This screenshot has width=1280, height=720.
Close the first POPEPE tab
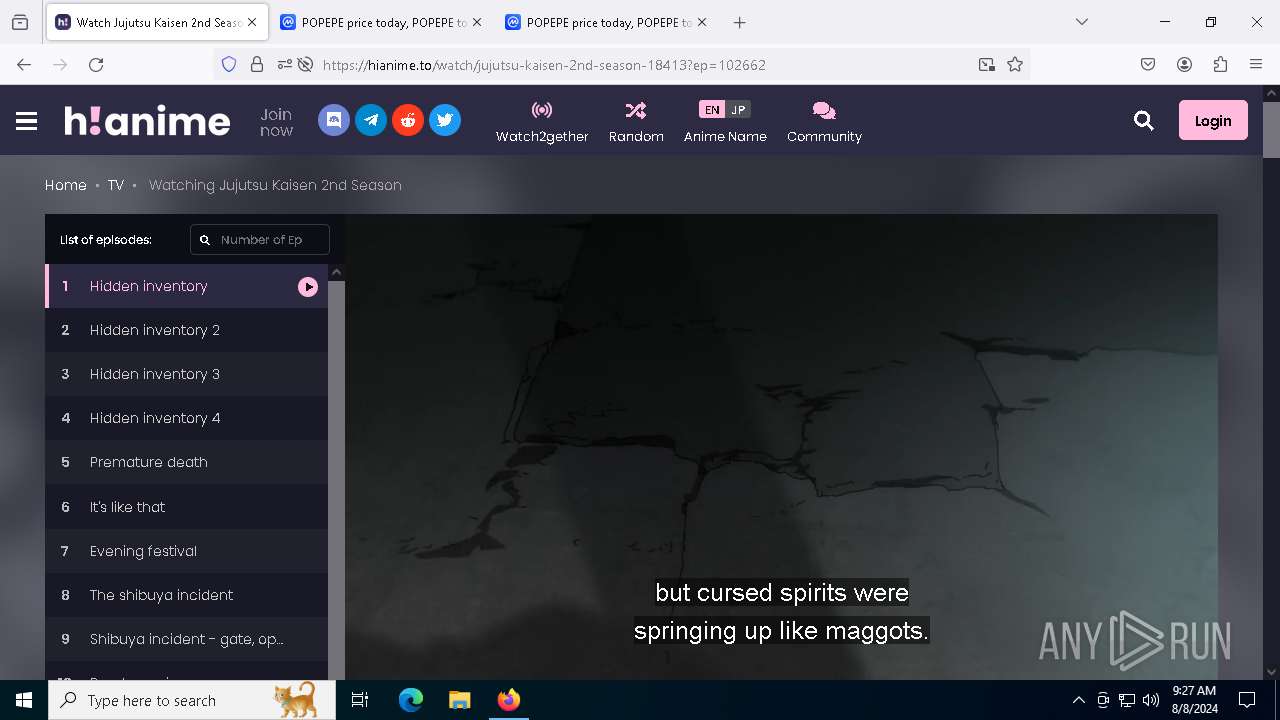point(476,22)
